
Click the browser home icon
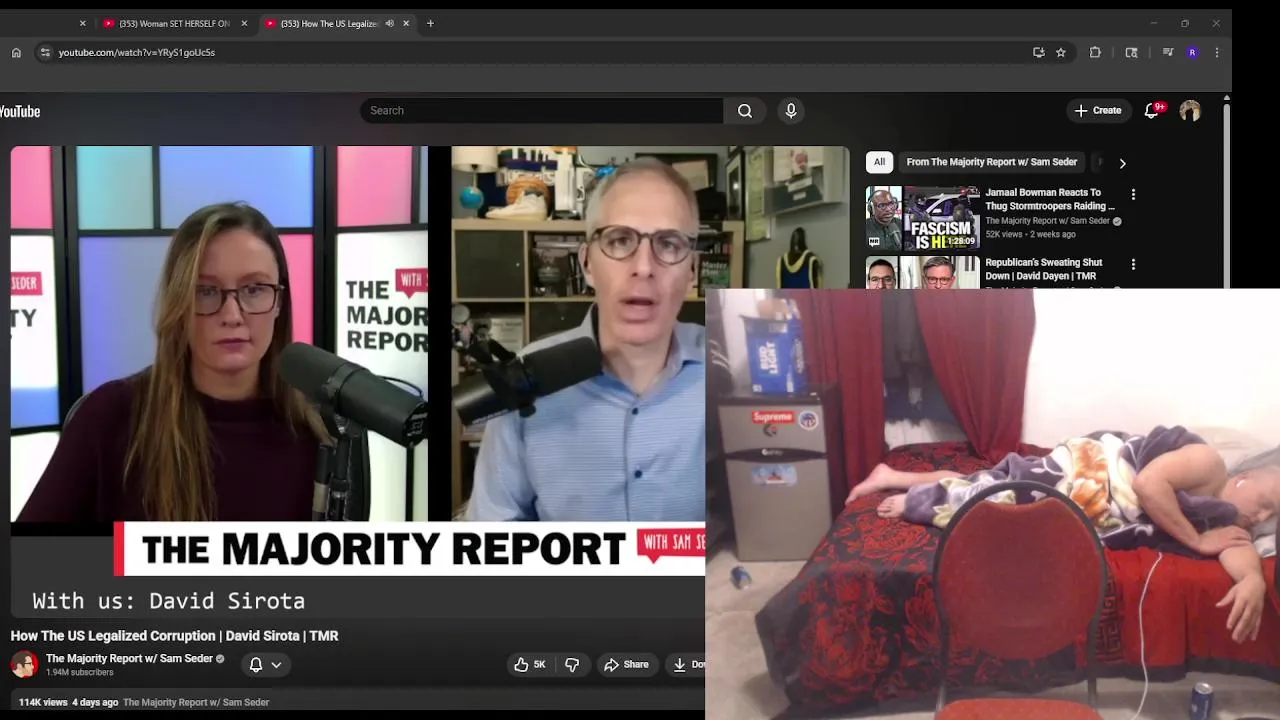(x=16, y=52)
